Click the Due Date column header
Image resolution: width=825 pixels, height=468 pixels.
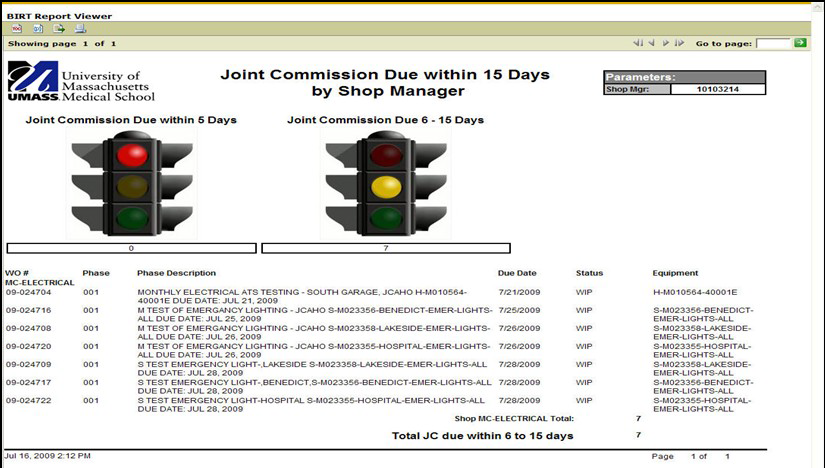pos(517,273)
